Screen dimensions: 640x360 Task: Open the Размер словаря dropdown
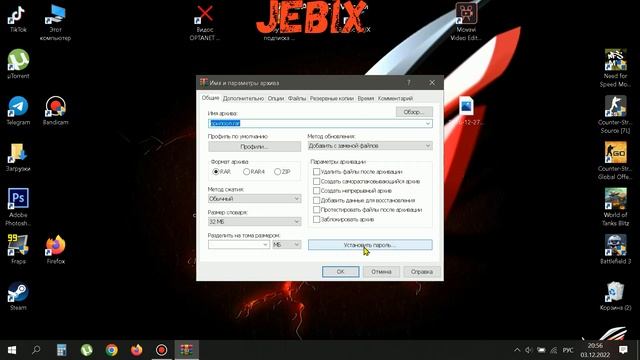[x=254, y=222]
